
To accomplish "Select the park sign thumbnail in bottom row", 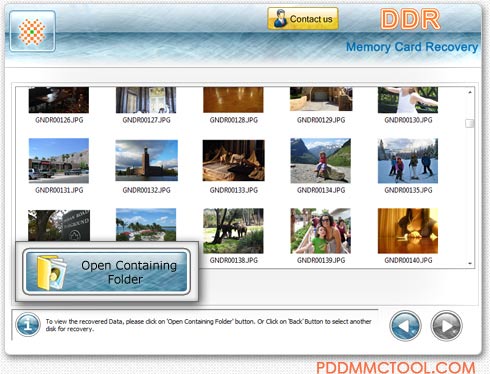I will (59, 225).
